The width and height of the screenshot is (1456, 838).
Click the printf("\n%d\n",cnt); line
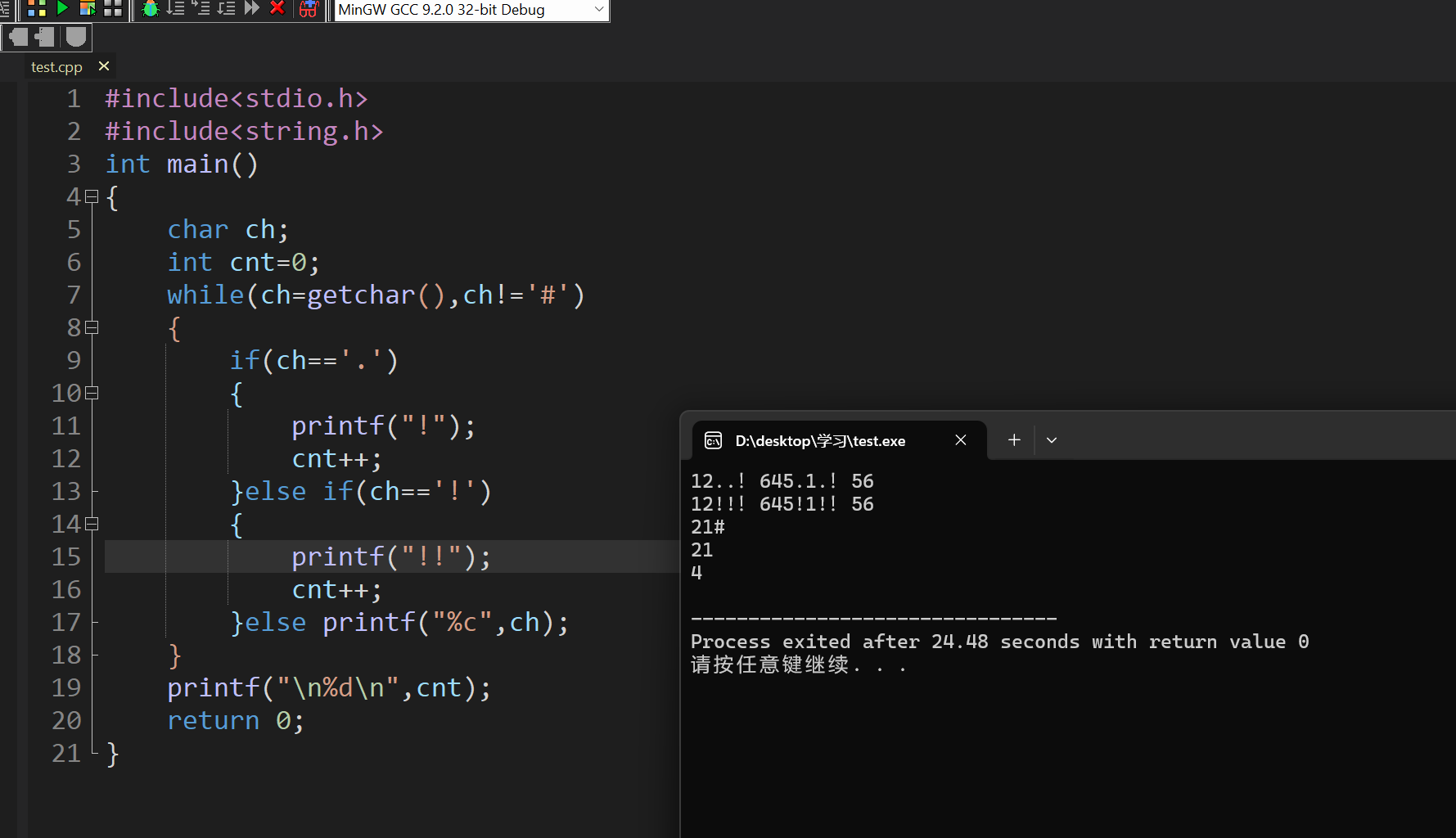click(330, 687)
